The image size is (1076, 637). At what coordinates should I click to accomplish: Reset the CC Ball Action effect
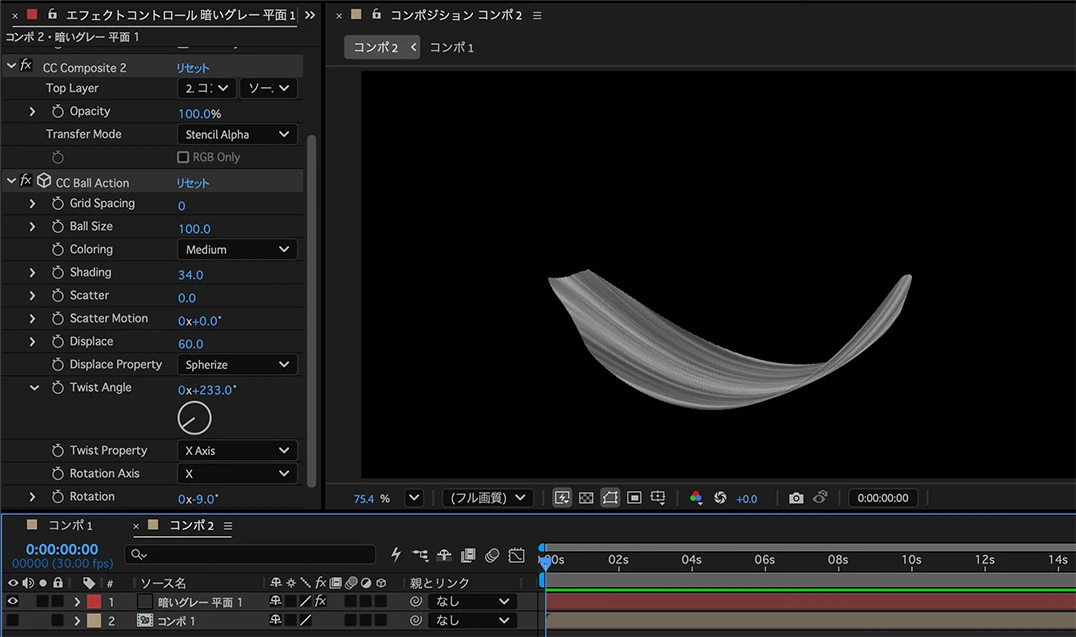click(x=193, y=183)
